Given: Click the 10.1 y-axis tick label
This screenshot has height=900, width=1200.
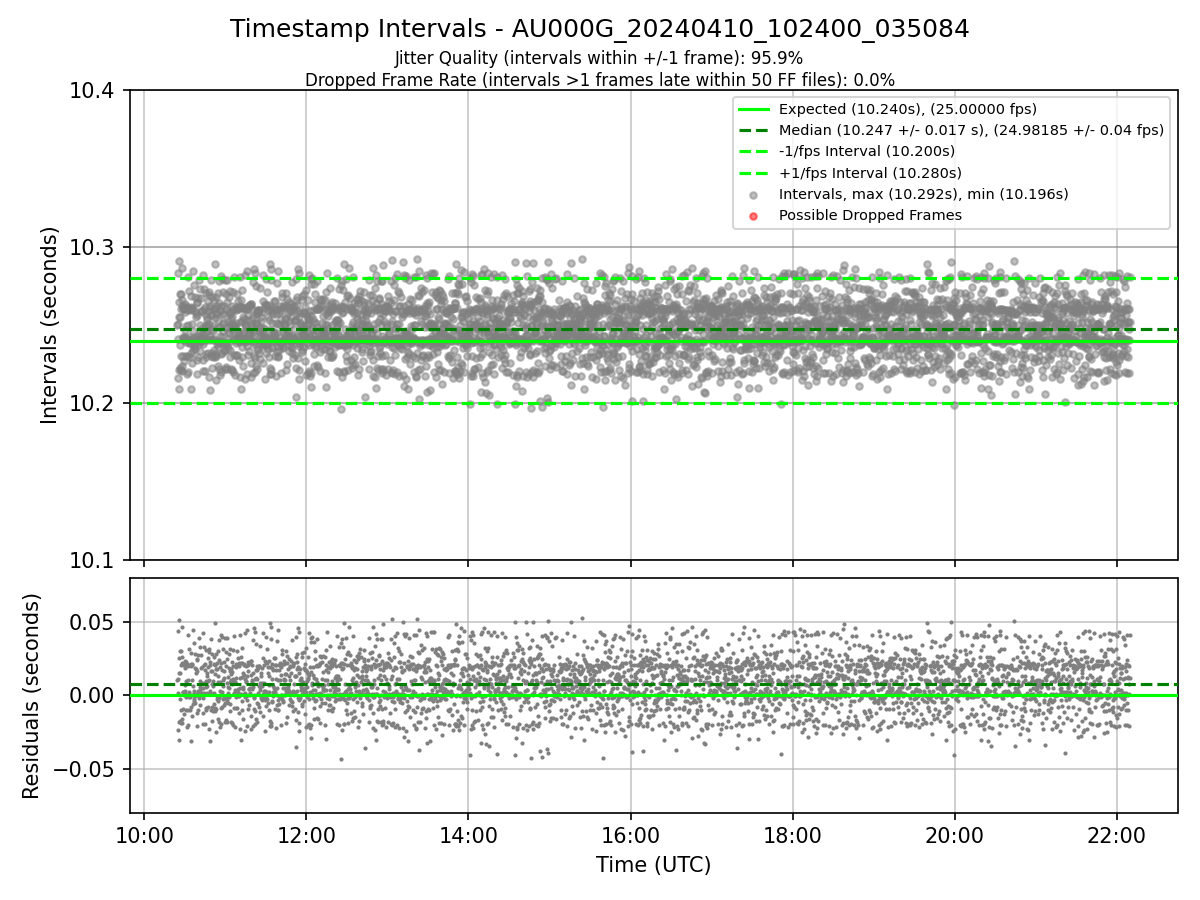Looking at the screenshot, I should click(94, 560).
